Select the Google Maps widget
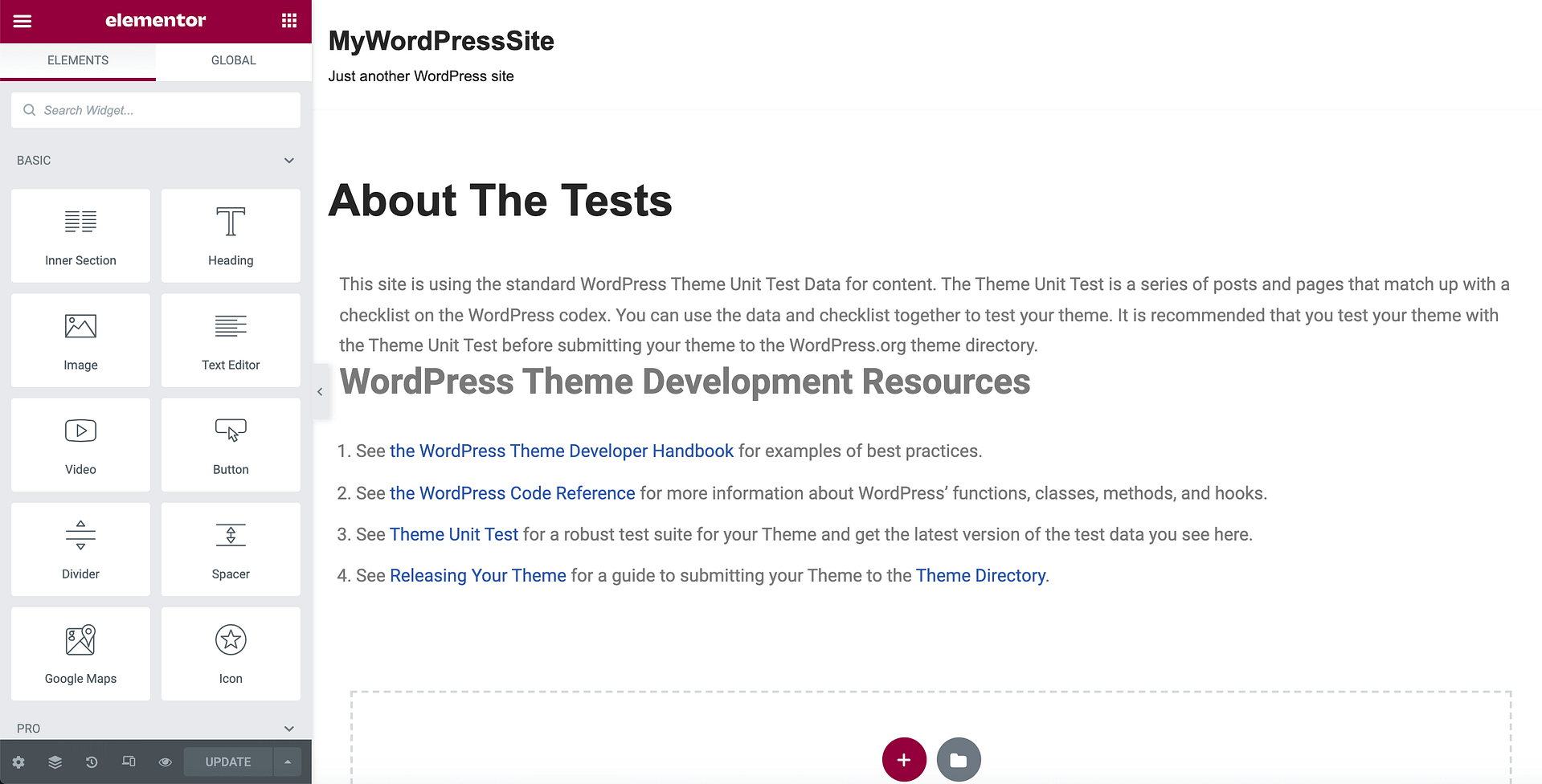 pyautogui.click(x=80, y=653)
